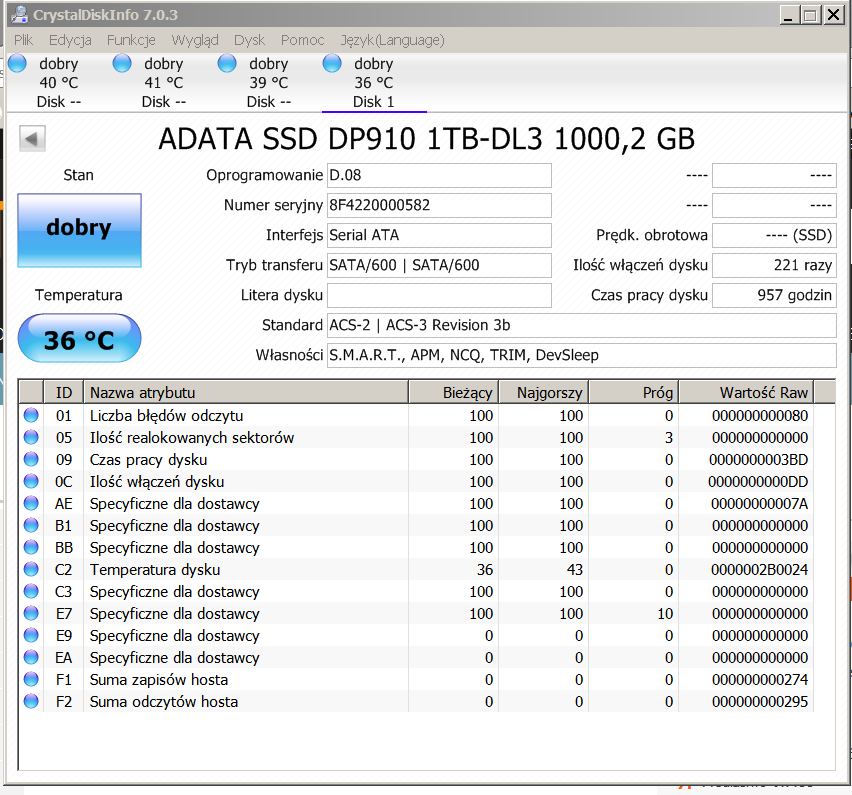The width and height of the screenshot is (852, 795).
Task: Select 'Ilość realokowanych sektorów' attribute name
Action: point(192,437)
